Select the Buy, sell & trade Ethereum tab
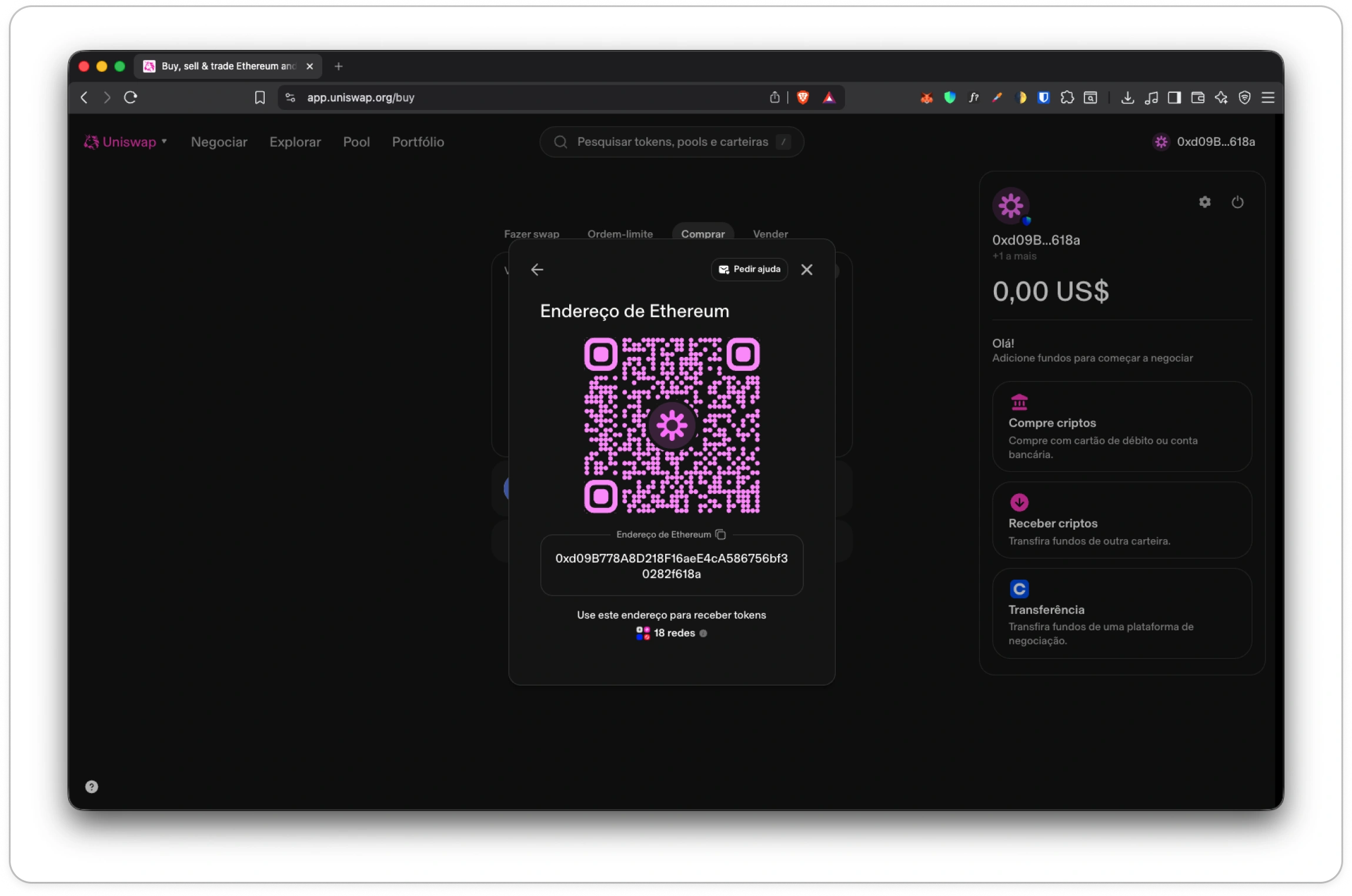This screenshot has width=1352, height=896. (x=228, y=66)
